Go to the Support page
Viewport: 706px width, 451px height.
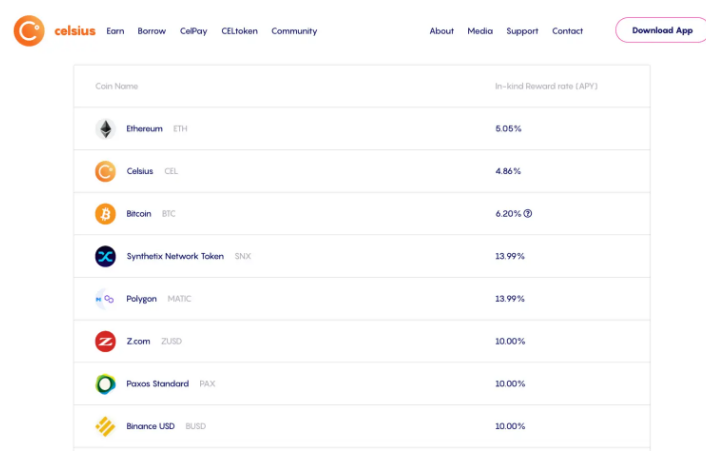[522, 31]
